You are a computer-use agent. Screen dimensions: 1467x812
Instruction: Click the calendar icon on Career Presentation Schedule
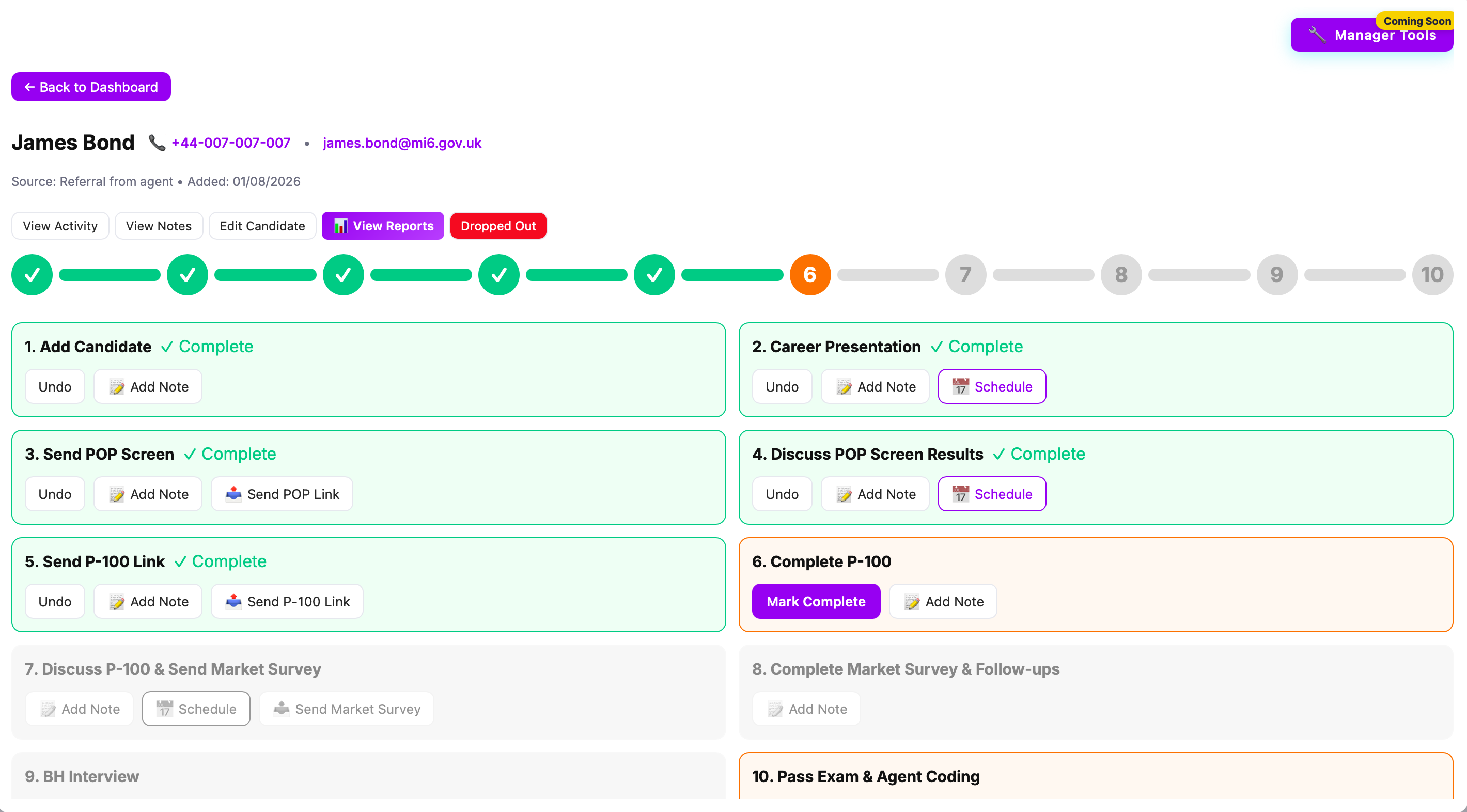coord(960,386)
